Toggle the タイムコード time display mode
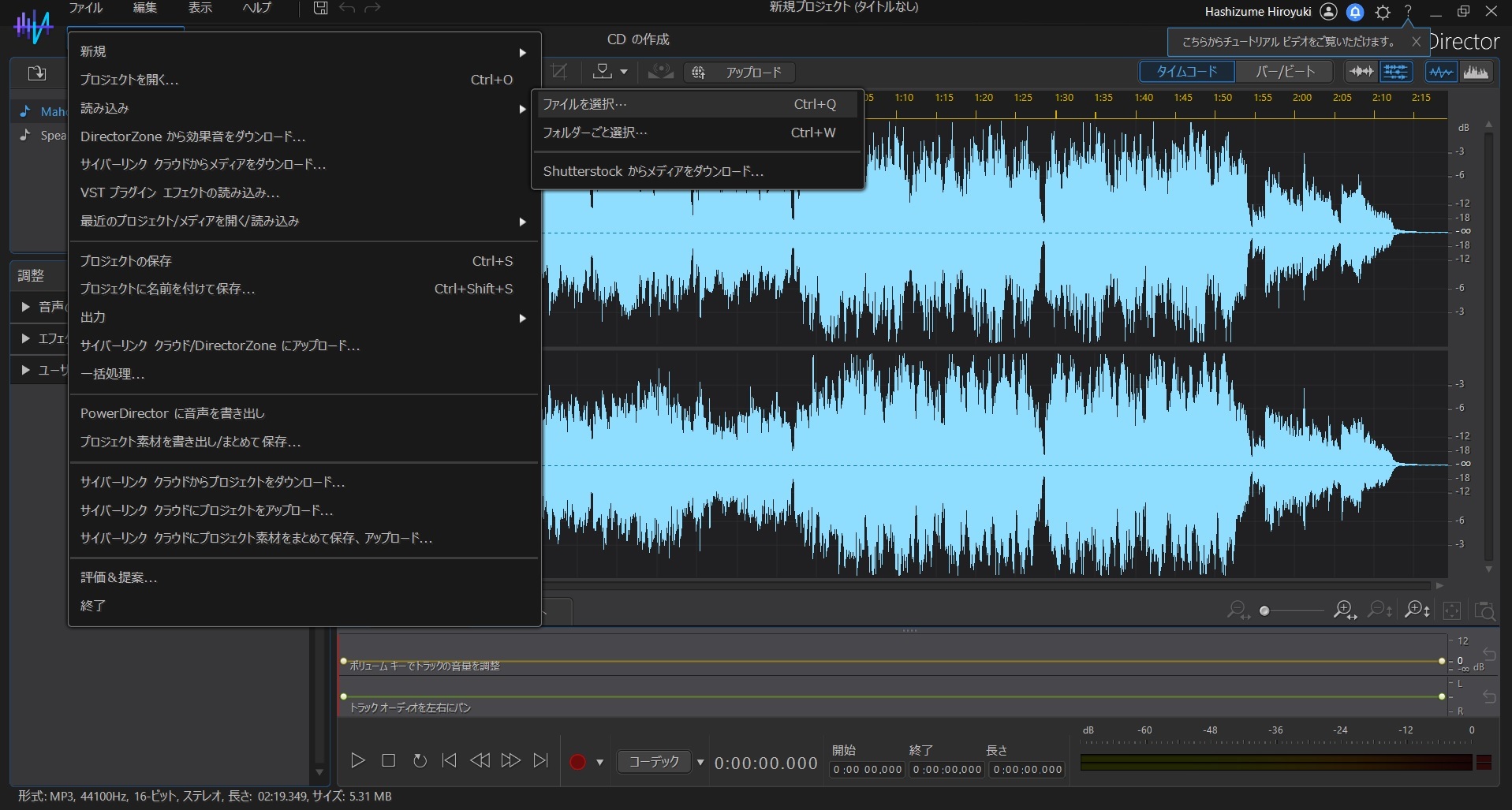 tap(1186, 71)
